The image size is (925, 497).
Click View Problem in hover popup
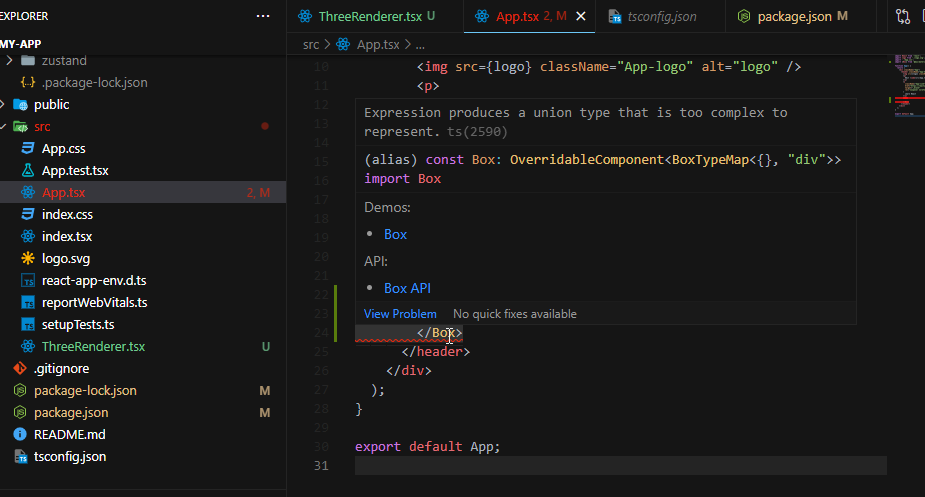click(400, 314)
